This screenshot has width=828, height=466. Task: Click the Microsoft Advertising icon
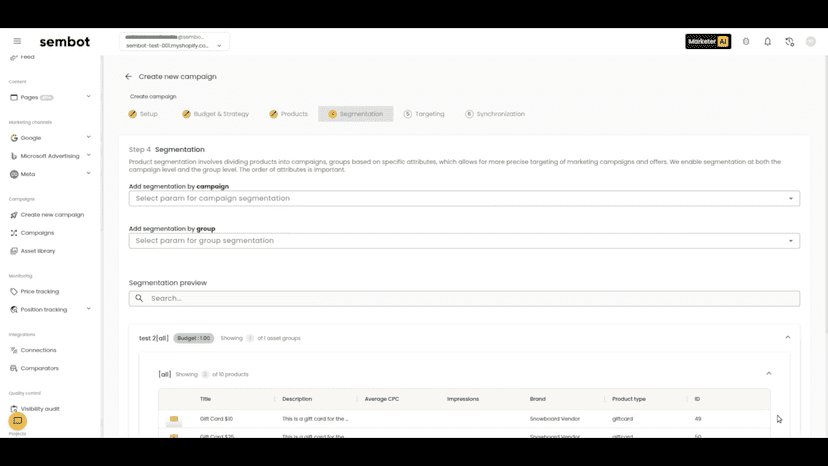coord(14,156)
